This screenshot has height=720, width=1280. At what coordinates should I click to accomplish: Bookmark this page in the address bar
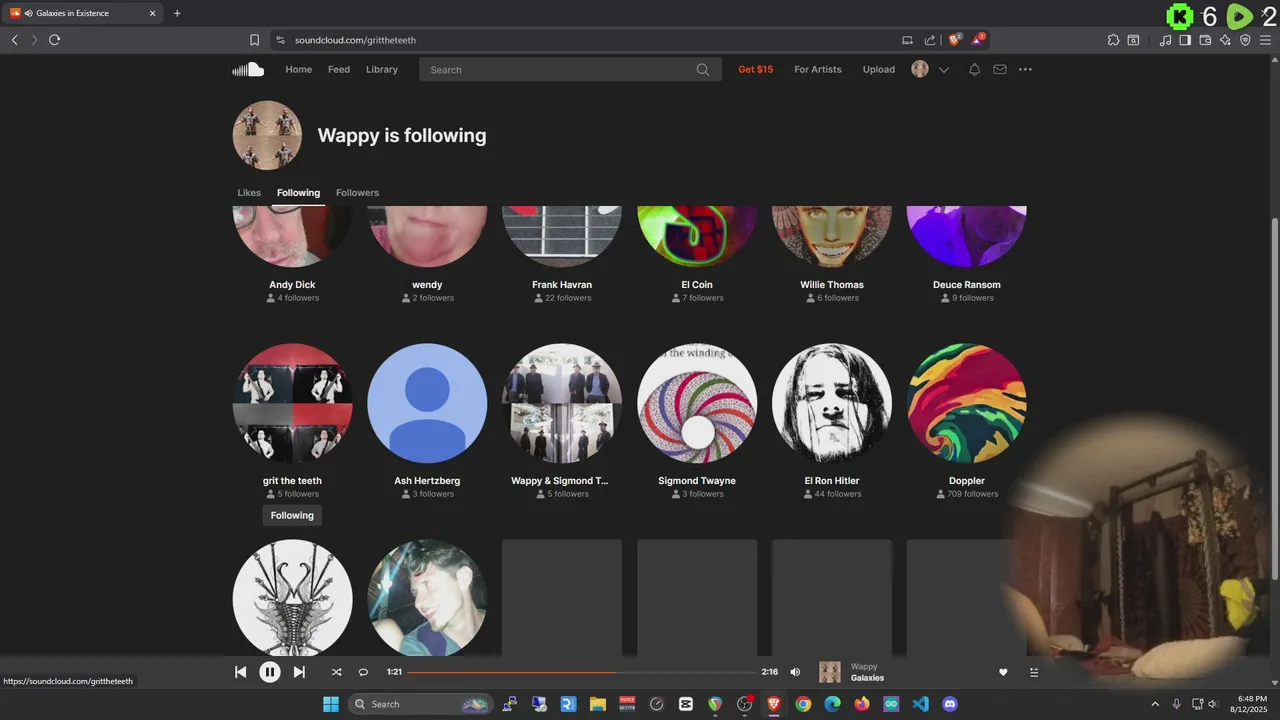tap(254, 40)
